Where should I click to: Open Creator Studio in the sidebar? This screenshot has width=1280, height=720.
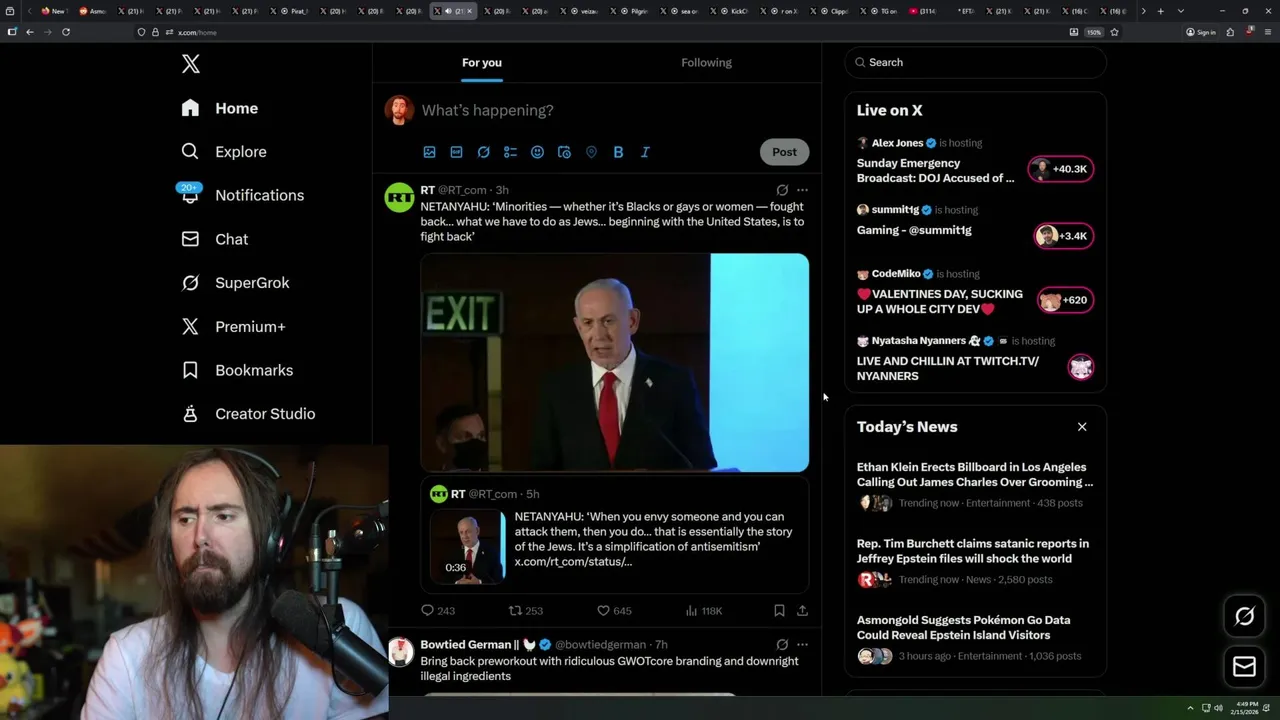point(248,414)
